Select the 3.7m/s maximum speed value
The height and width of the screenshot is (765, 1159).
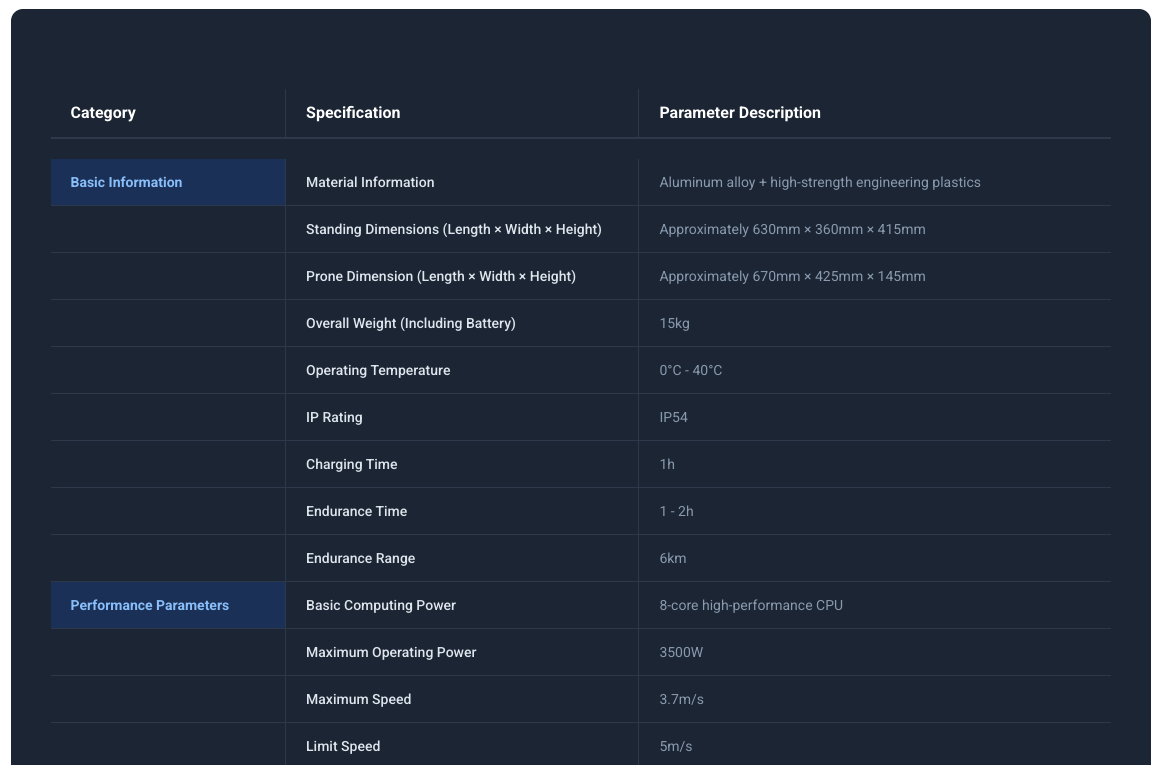pyautogui.click(x=681, y=699)
